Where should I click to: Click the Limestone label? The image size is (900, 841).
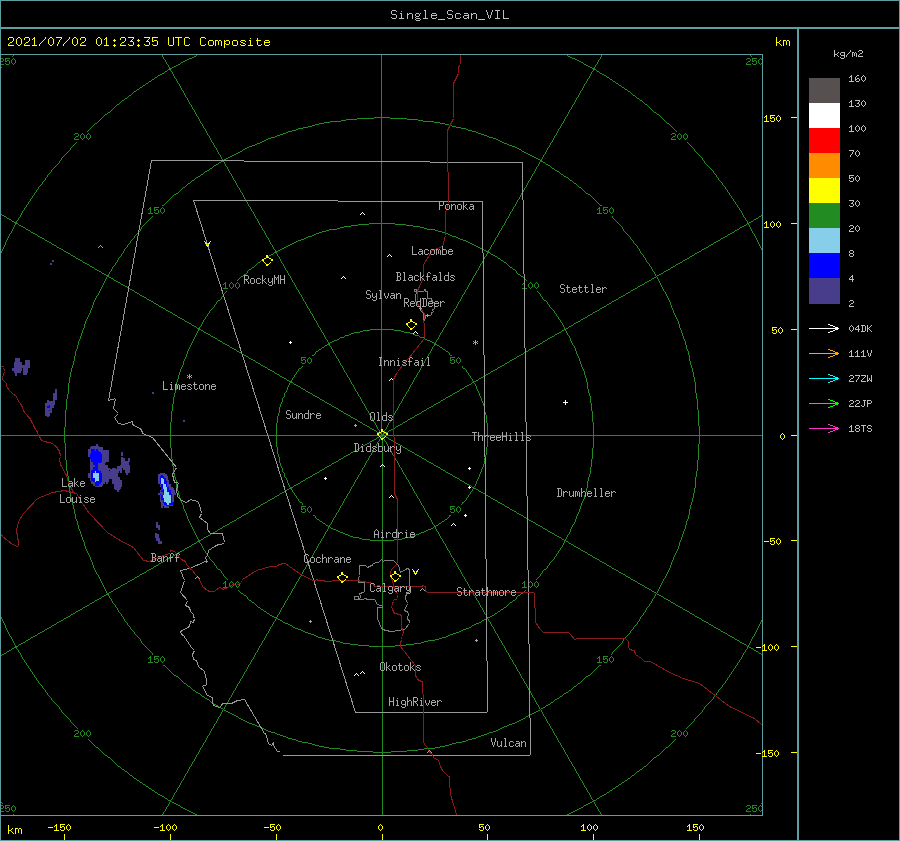[189, 386]
